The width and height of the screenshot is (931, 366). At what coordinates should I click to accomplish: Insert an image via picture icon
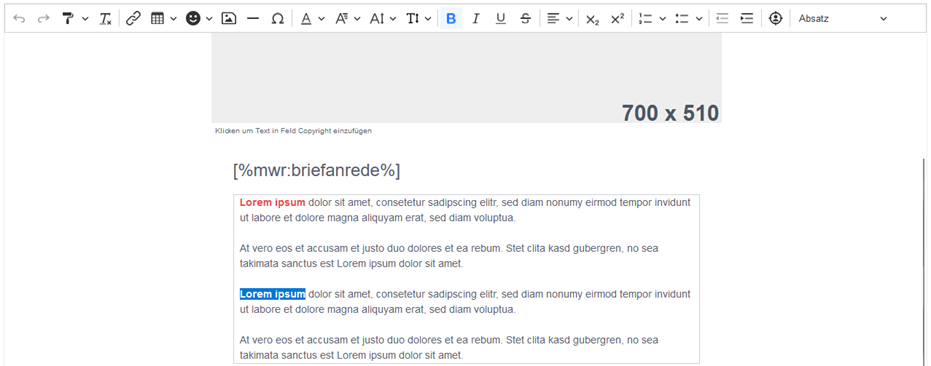click(229, 19)
